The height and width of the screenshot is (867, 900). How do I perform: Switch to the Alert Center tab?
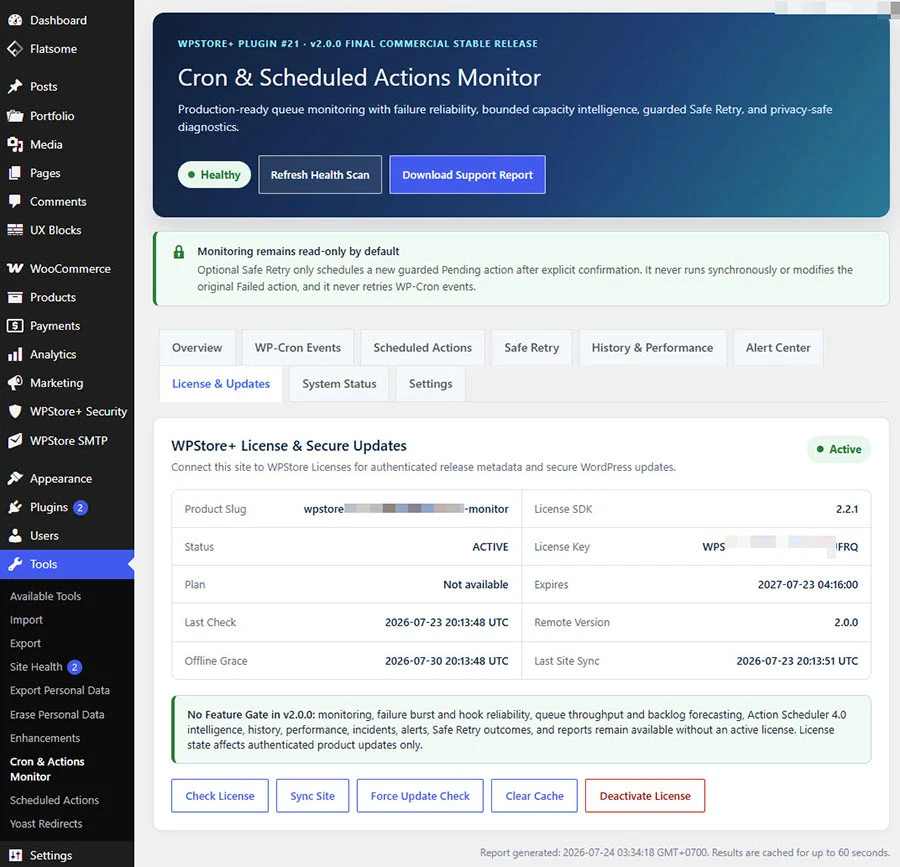(x=778, y=348)
